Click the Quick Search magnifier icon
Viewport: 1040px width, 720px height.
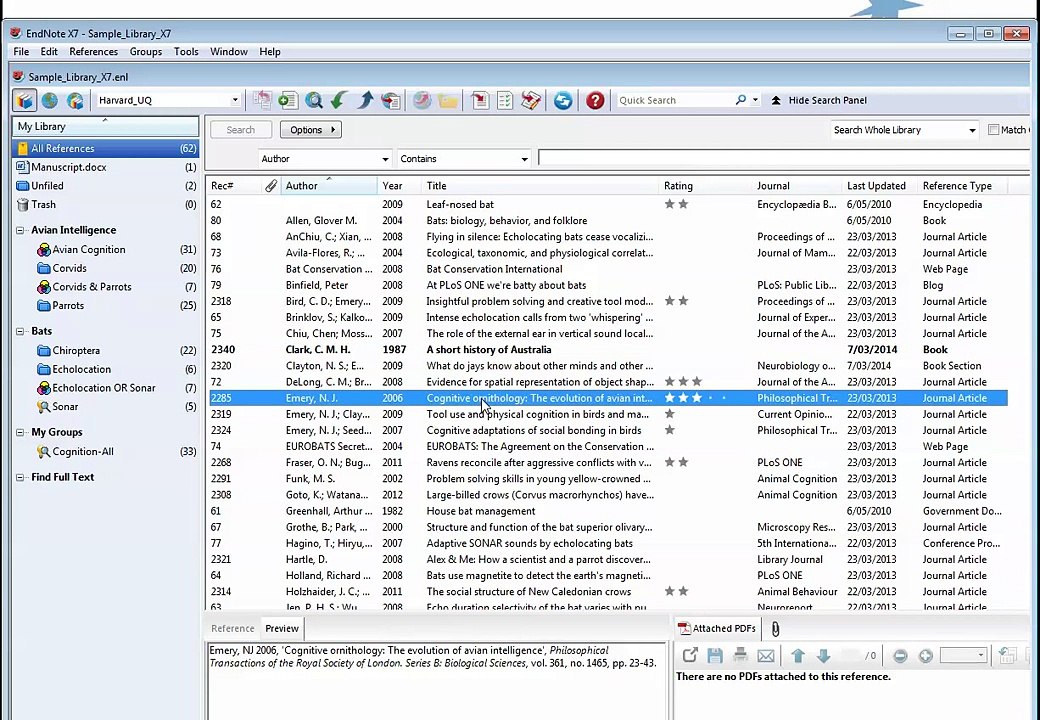tap(740, 99)
